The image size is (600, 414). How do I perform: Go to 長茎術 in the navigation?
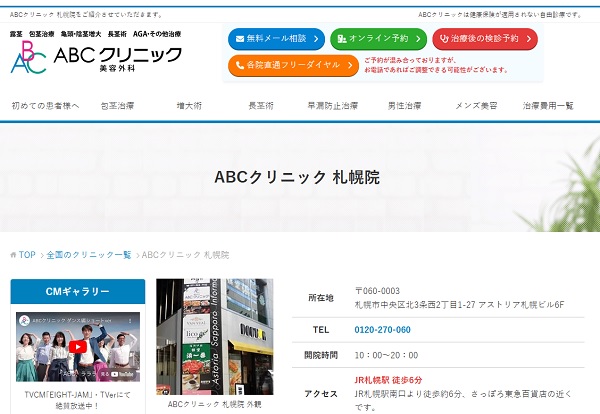coord(261,105)
